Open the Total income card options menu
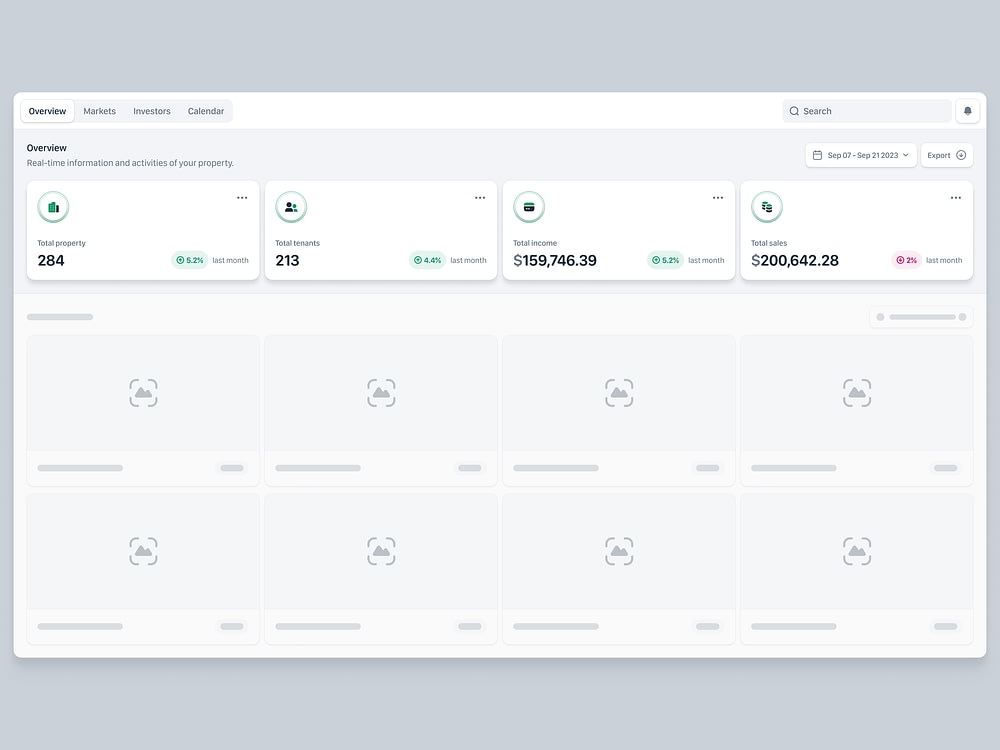1000x750 pixels. [x=718, y=198]
